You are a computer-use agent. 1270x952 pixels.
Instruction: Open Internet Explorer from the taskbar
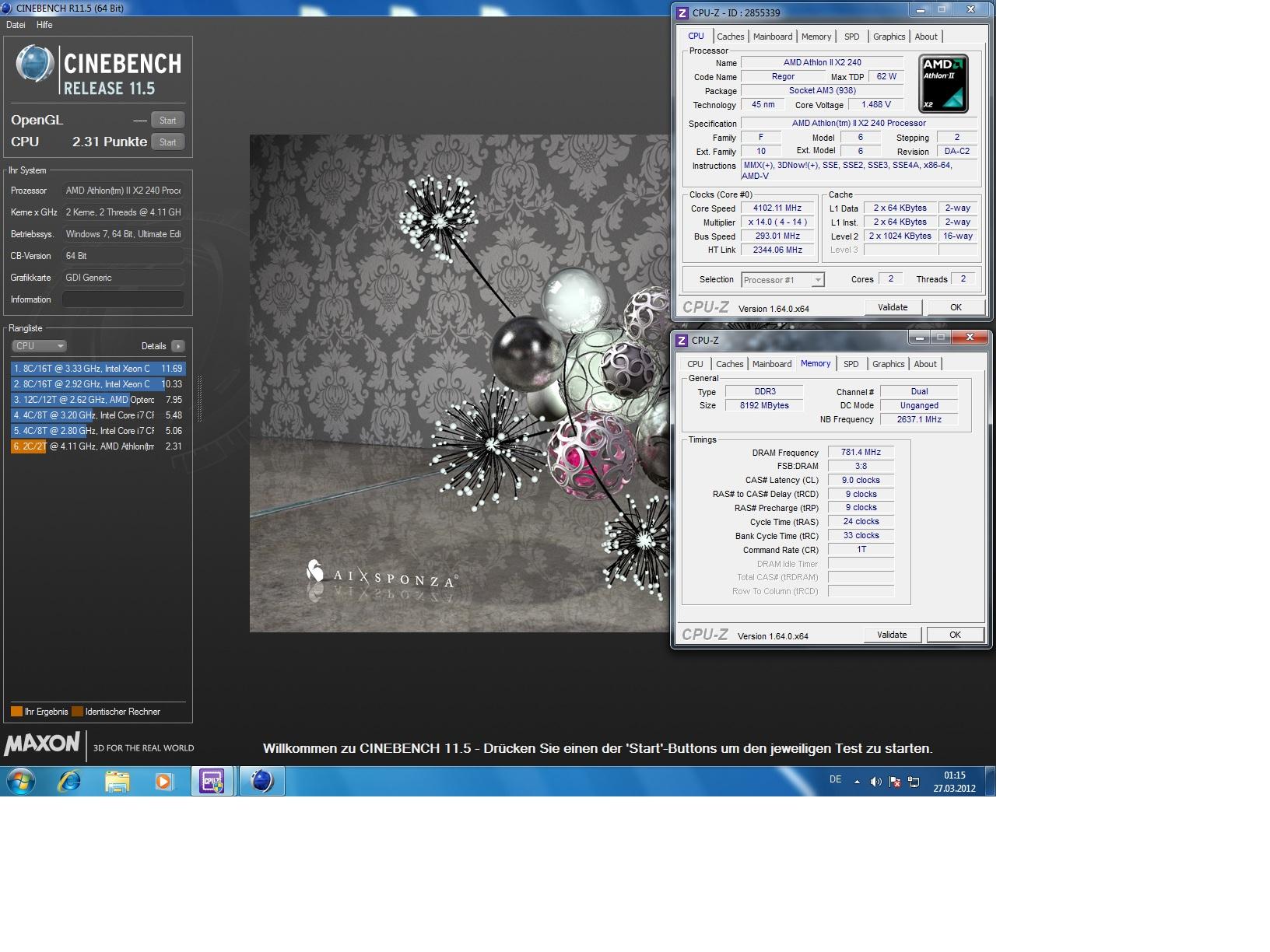click(70, 781)
